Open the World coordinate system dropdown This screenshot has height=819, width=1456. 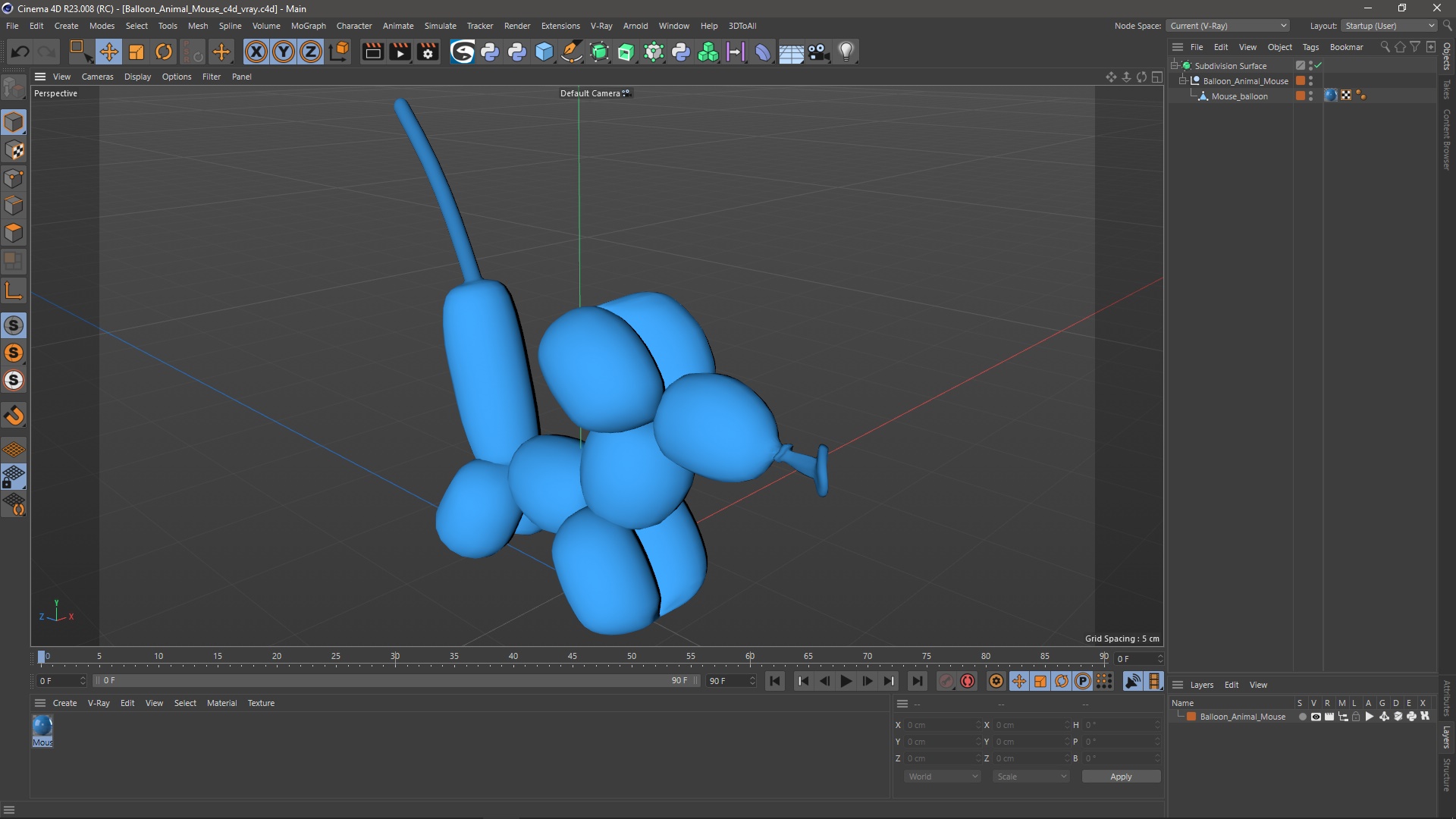[x=943, y=777]
